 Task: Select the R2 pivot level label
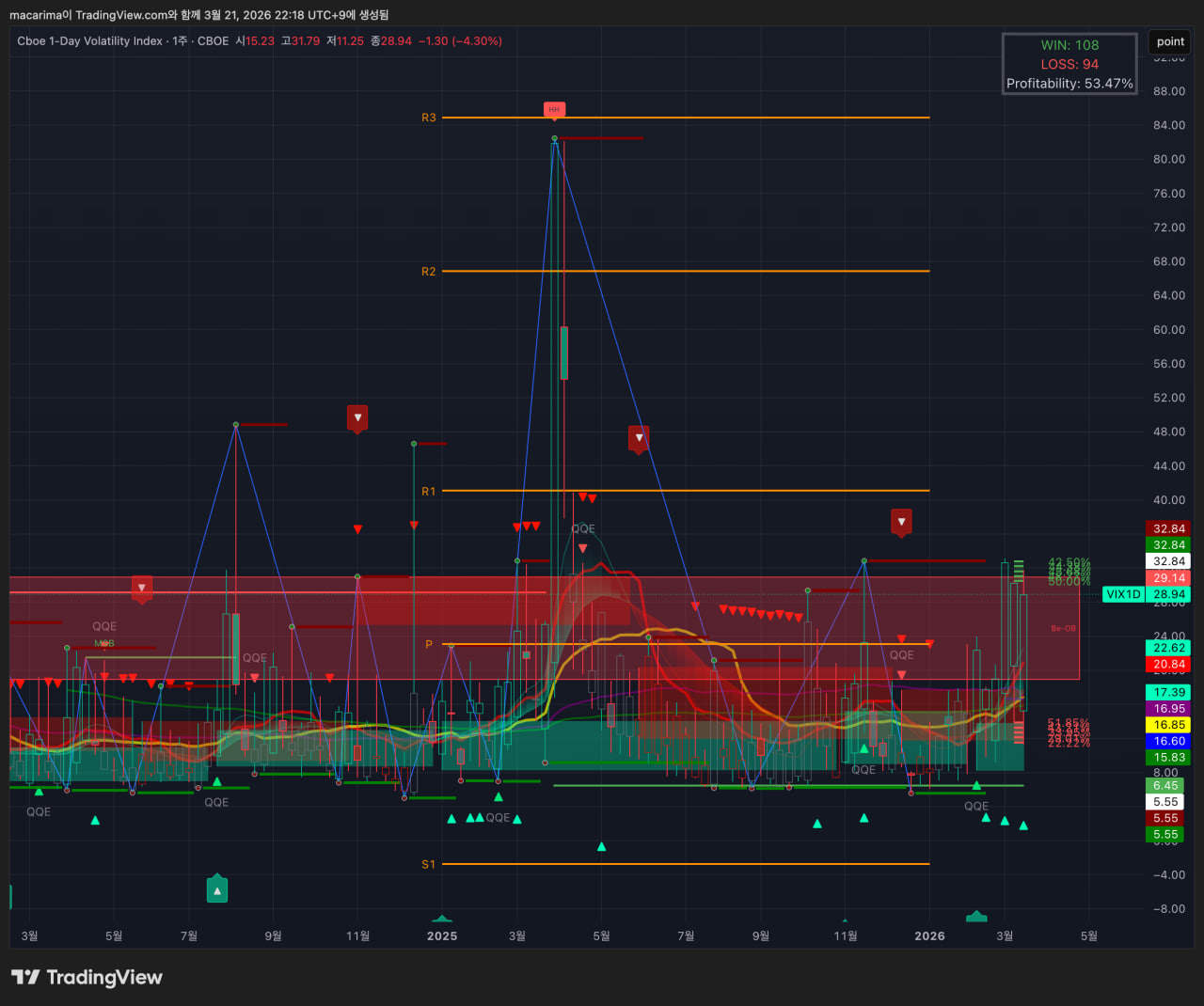pos(428,272)
